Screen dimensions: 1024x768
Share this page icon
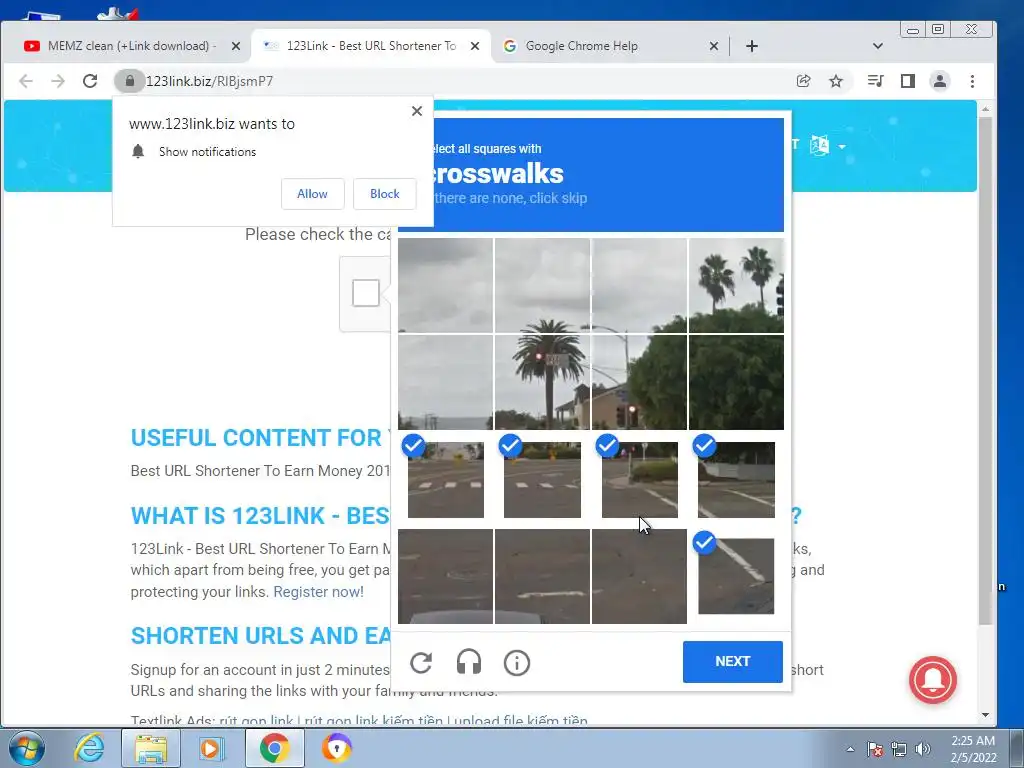click(804, 81)
